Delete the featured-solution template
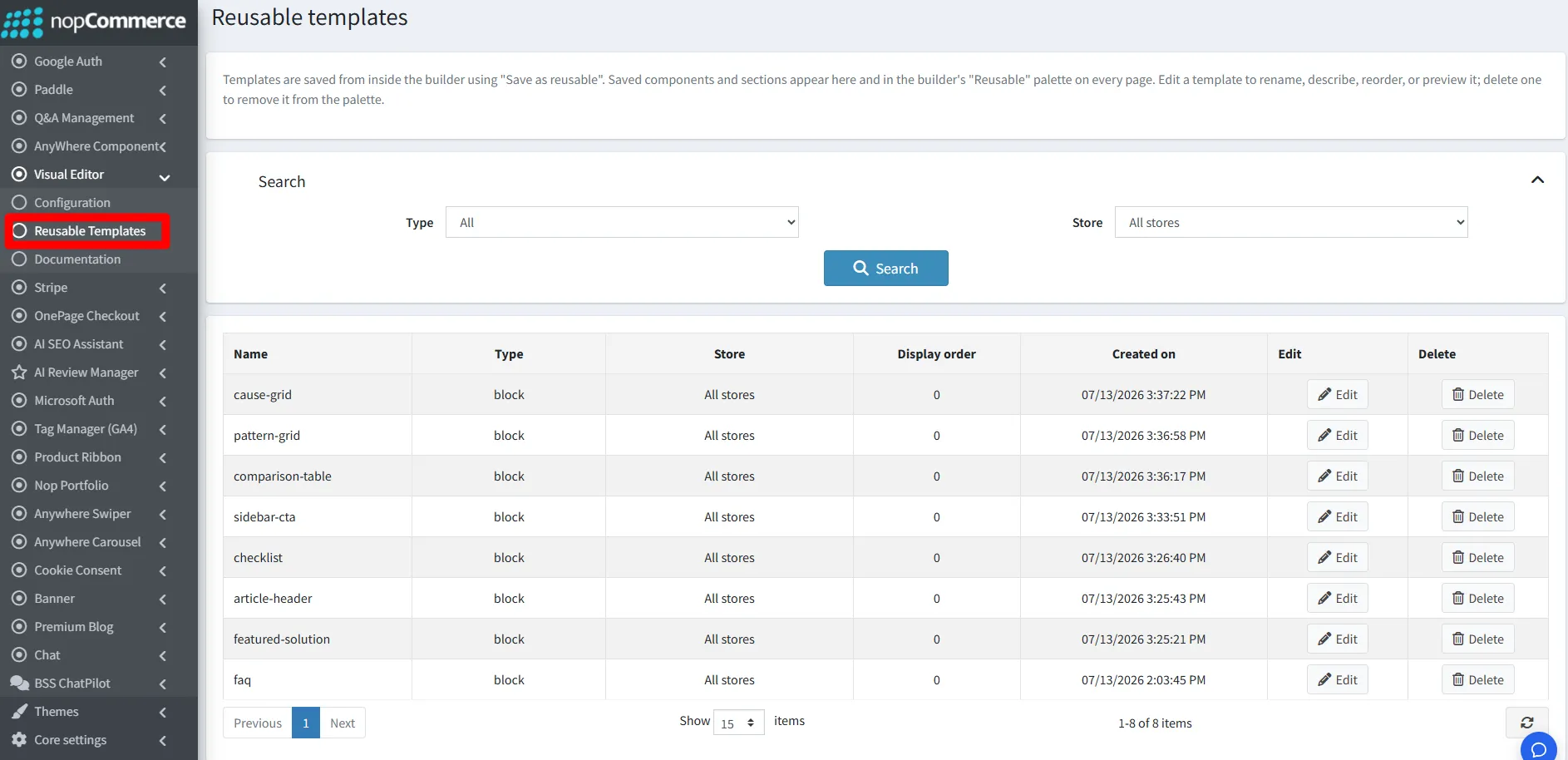This screenshot has height=760, width=1568. point(1477,639)
